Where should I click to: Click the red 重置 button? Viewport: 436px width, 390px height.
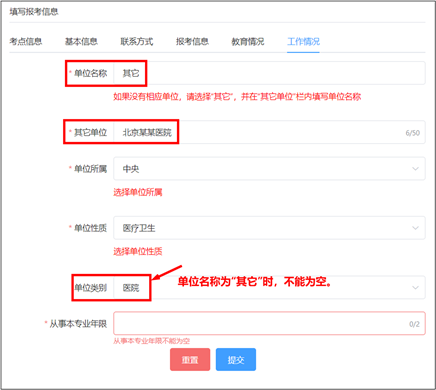click(190, 360)
